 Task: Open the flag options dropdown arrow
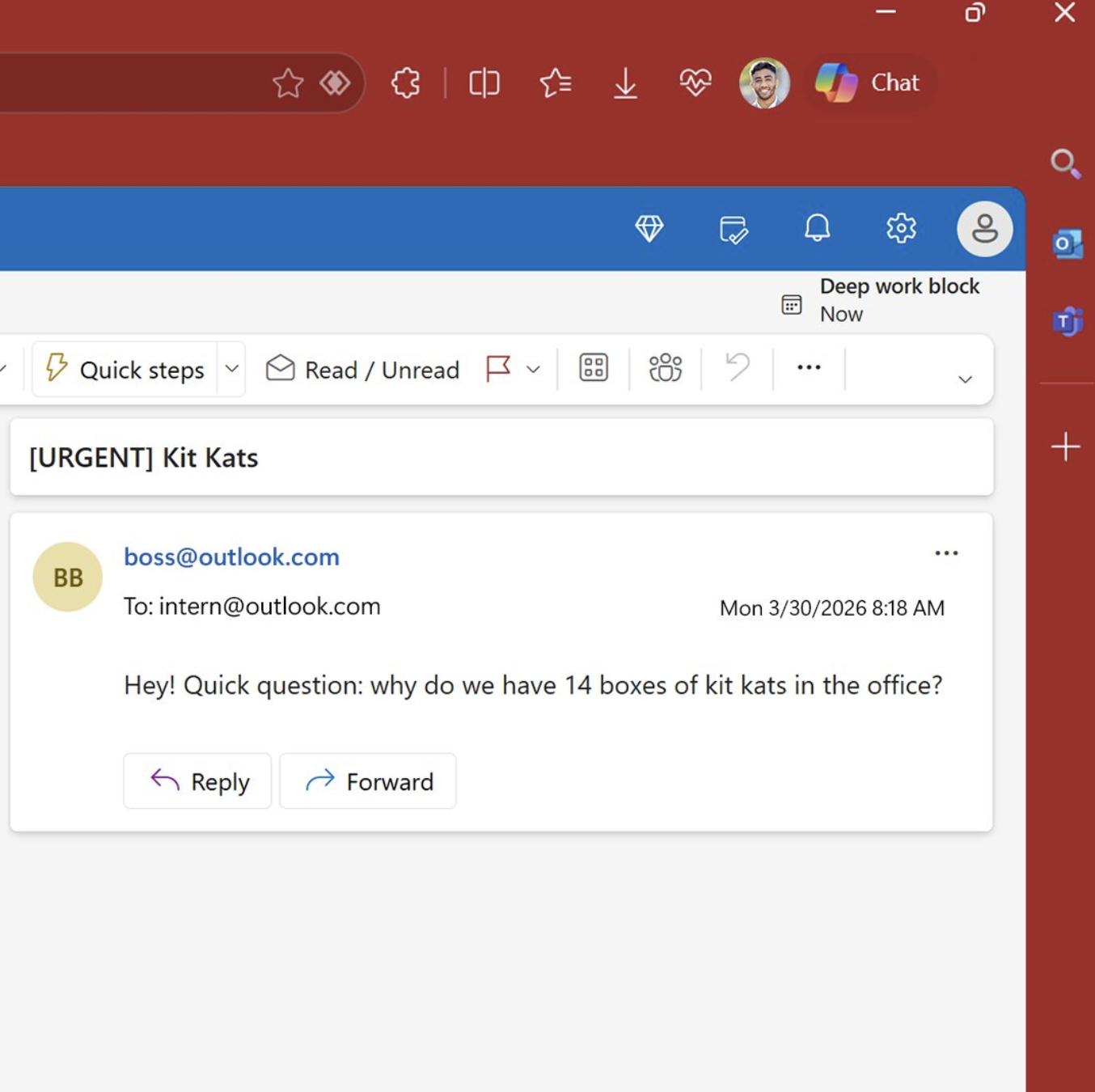pyautogui.click(x=533, y=370)
